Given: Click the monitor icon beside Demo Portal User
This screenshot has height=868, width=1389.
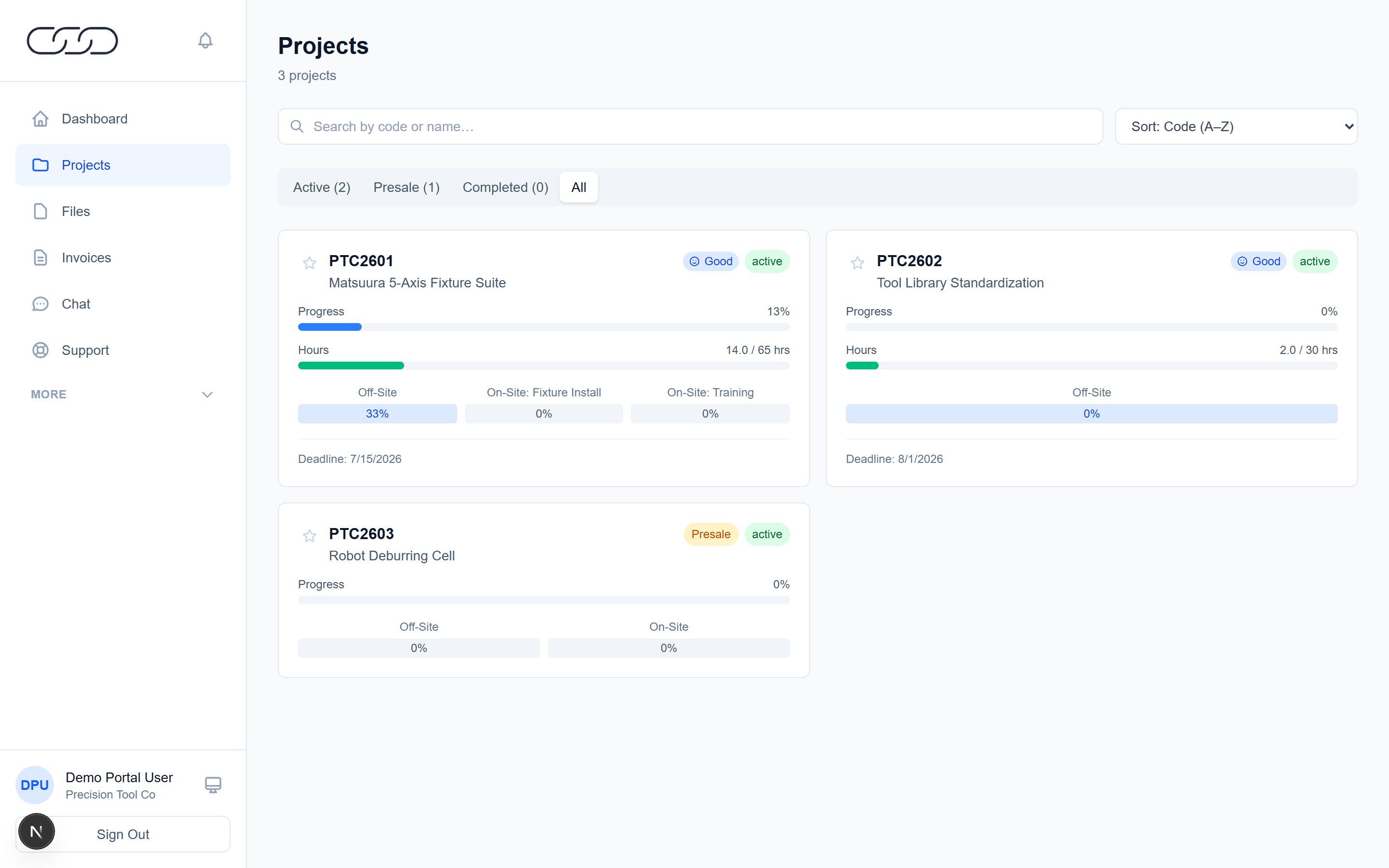Looking at the screenshot, I should pyautogui.click(x=213, y=785).
